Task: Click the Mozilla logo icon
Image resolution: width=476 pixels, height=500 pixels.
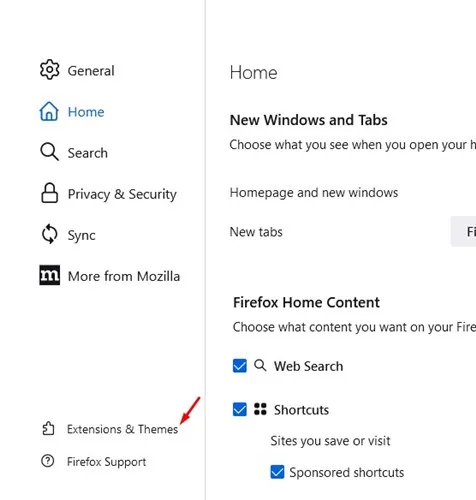Action: [50, 275]
